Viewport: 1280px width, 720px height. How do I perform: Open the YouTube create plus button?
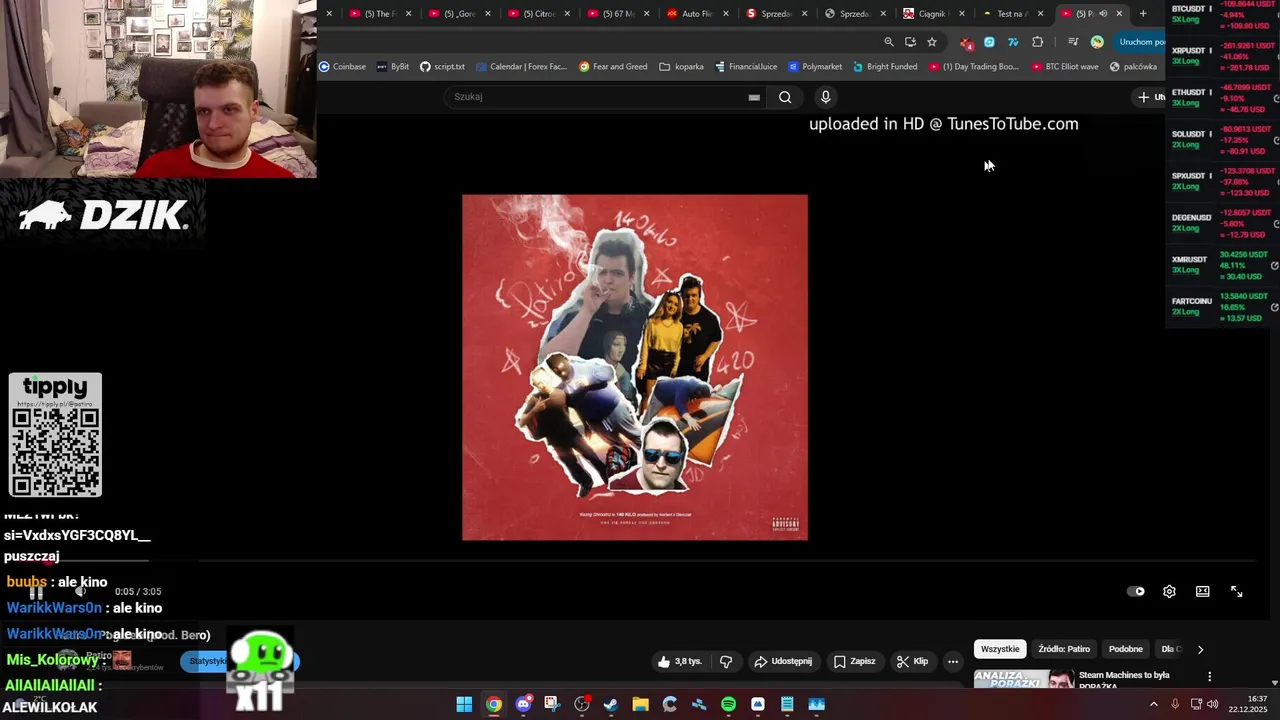1150,97
